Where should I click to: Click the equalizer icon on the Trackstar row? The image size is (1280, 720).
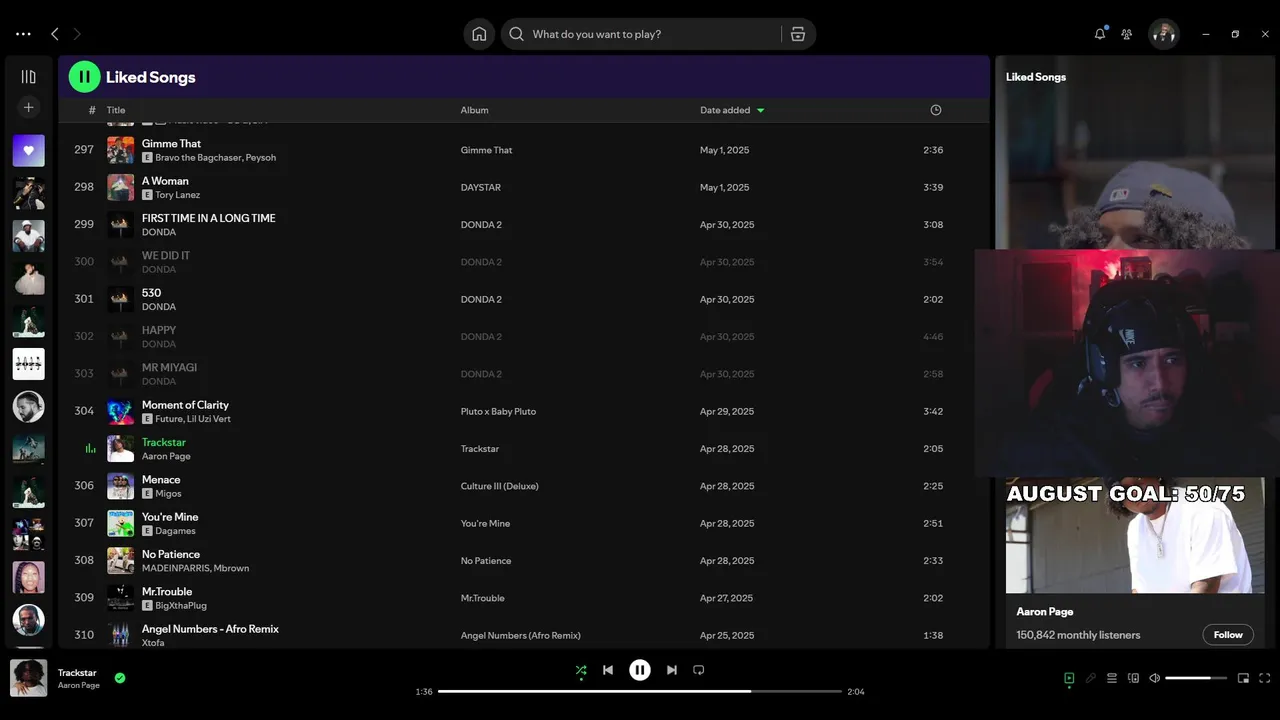(x=90, y=449)
